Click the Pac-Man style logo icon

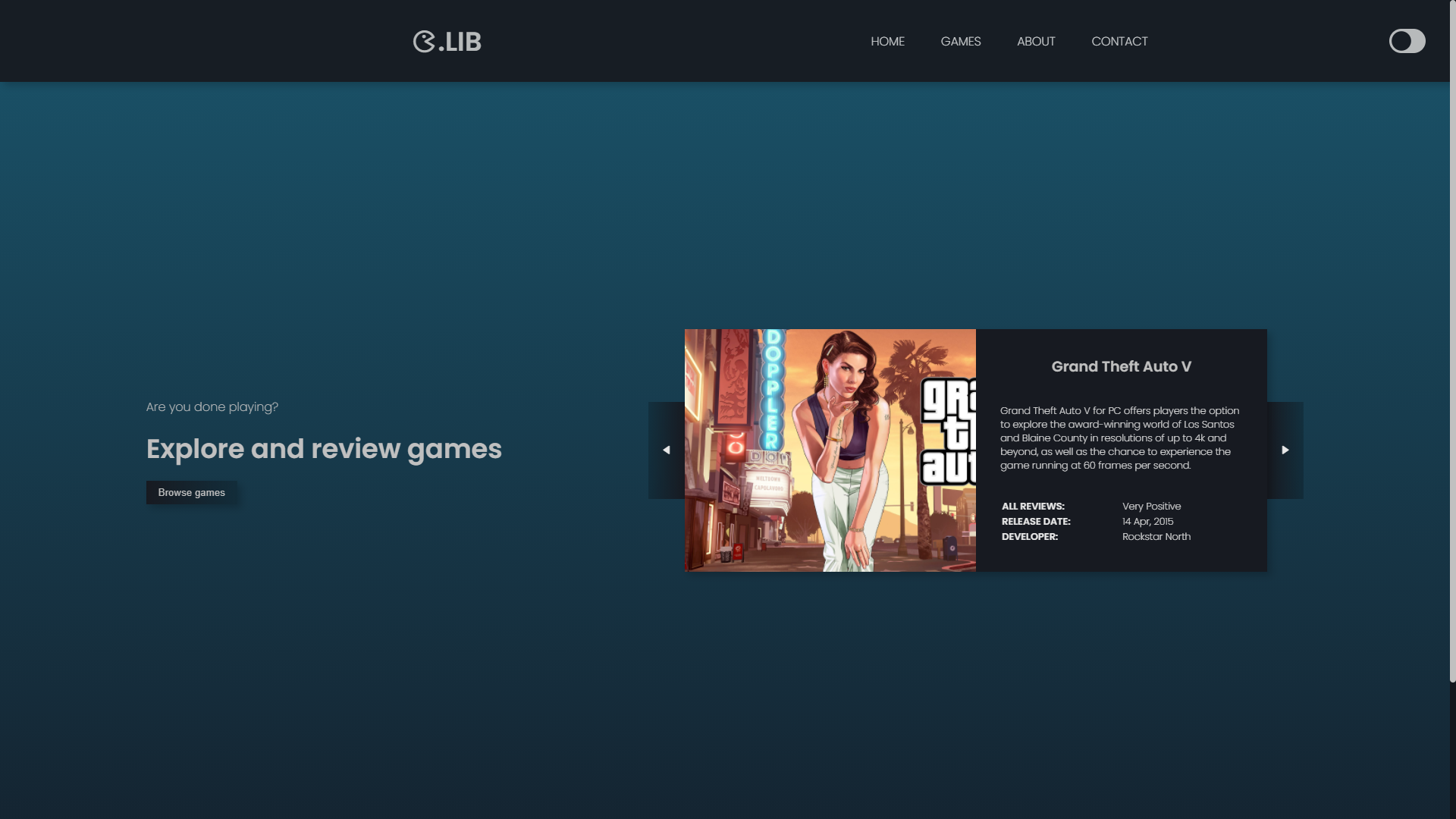tap(424, 42)
